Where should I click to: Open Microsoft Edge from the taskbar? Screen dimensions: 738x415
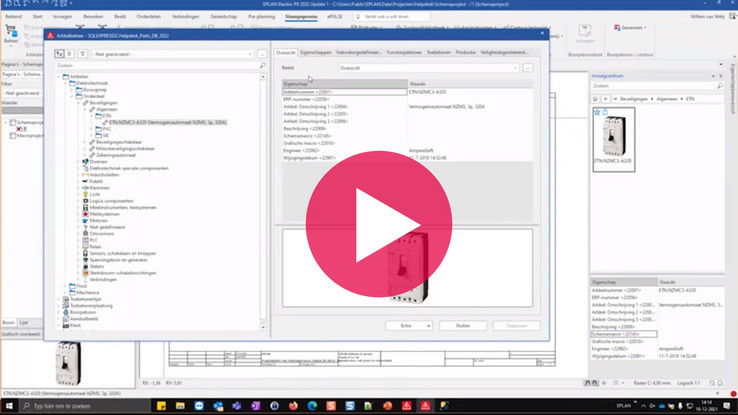click(x=312, y=406)
